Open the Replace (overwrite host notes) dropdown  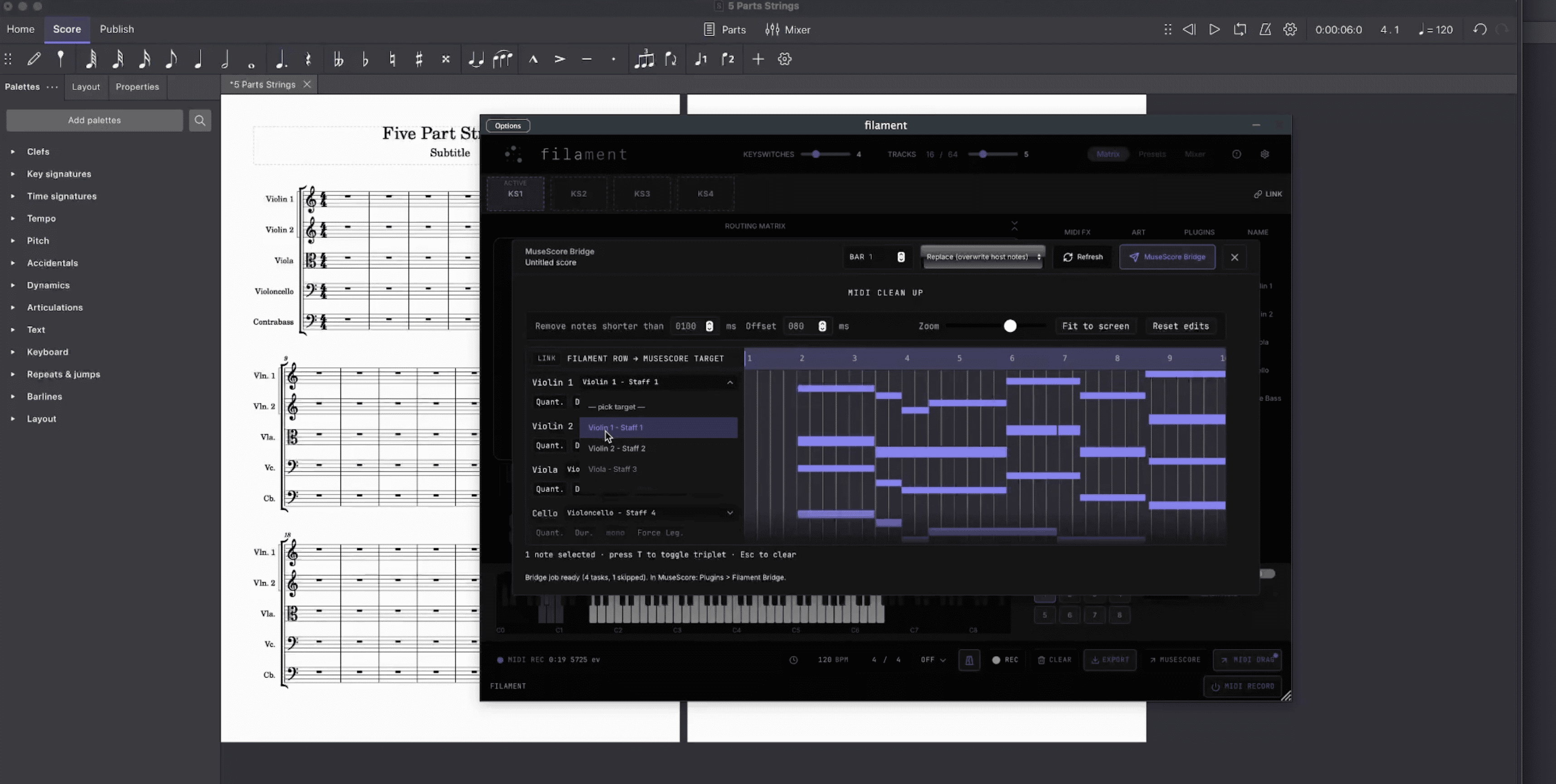coord(982,257)
